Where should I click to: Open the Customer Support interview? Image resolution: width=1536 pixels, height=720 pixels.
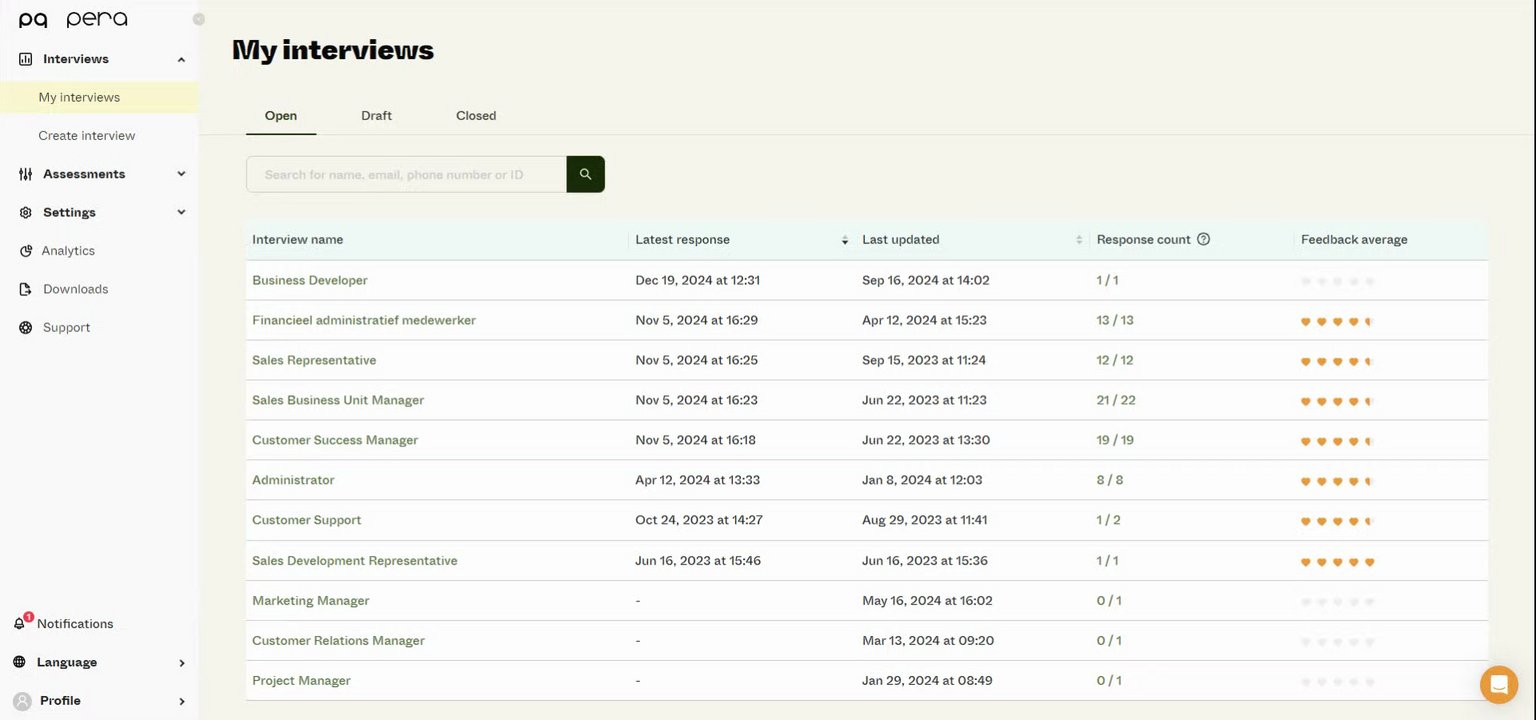point(307,520)
